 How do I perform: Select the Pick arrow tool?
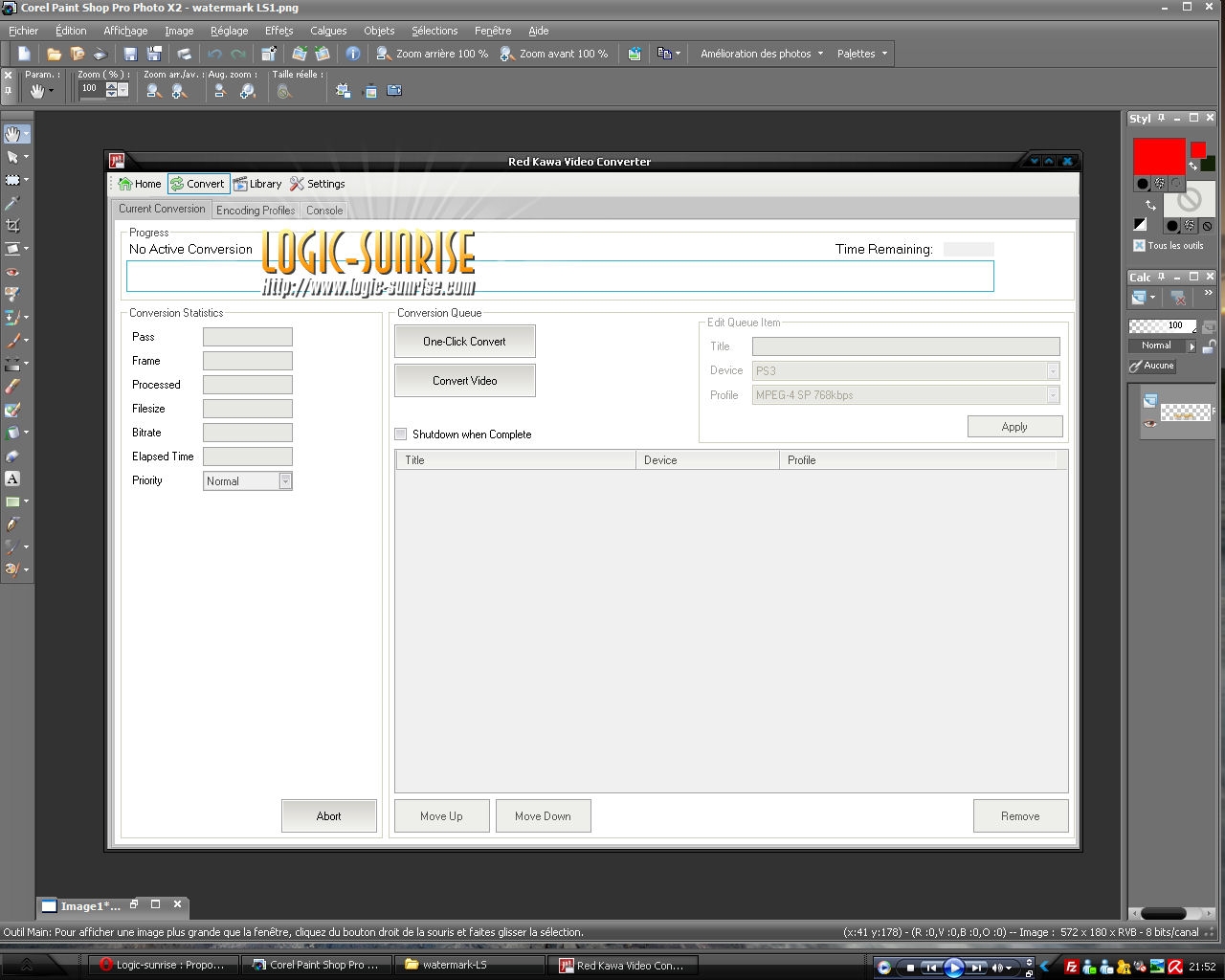click(x=12, y=156)
